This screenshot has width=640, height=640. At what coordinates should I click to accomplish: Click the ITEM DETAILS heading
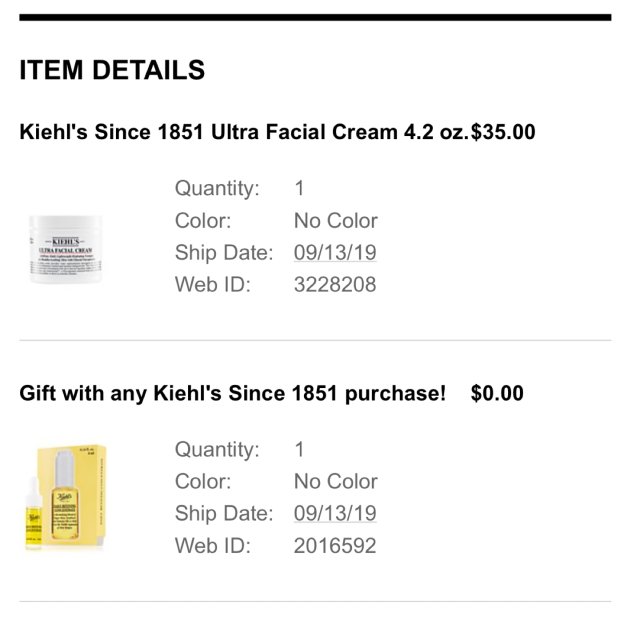112,71
